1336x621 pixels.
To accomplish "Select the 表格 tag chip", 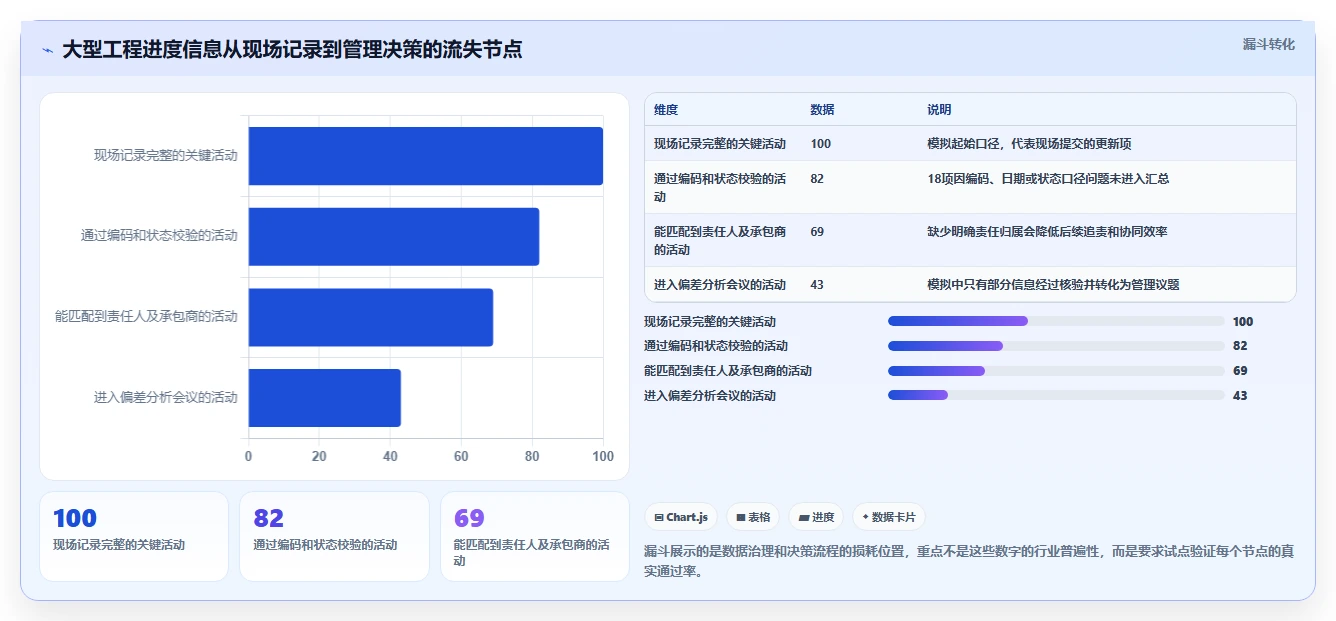I will tap(753, 517).
